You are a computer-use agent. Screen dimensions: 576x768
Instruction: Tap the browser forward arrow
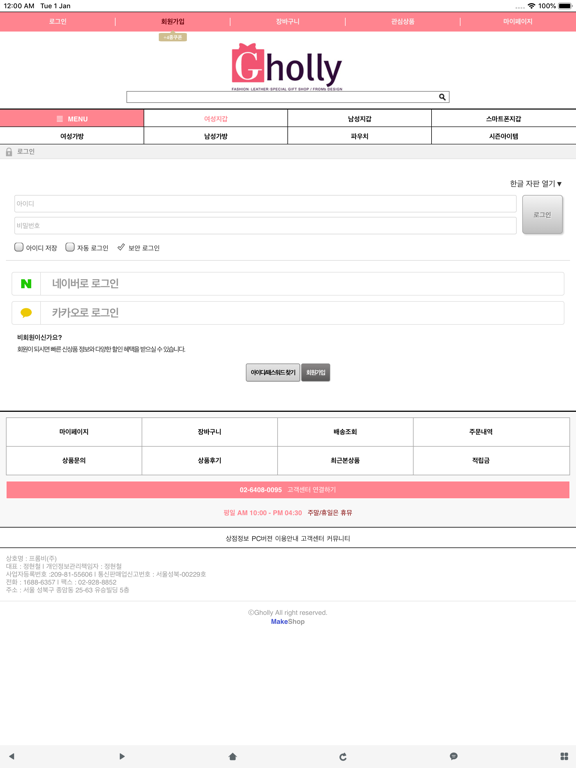[x=122, y=756]
